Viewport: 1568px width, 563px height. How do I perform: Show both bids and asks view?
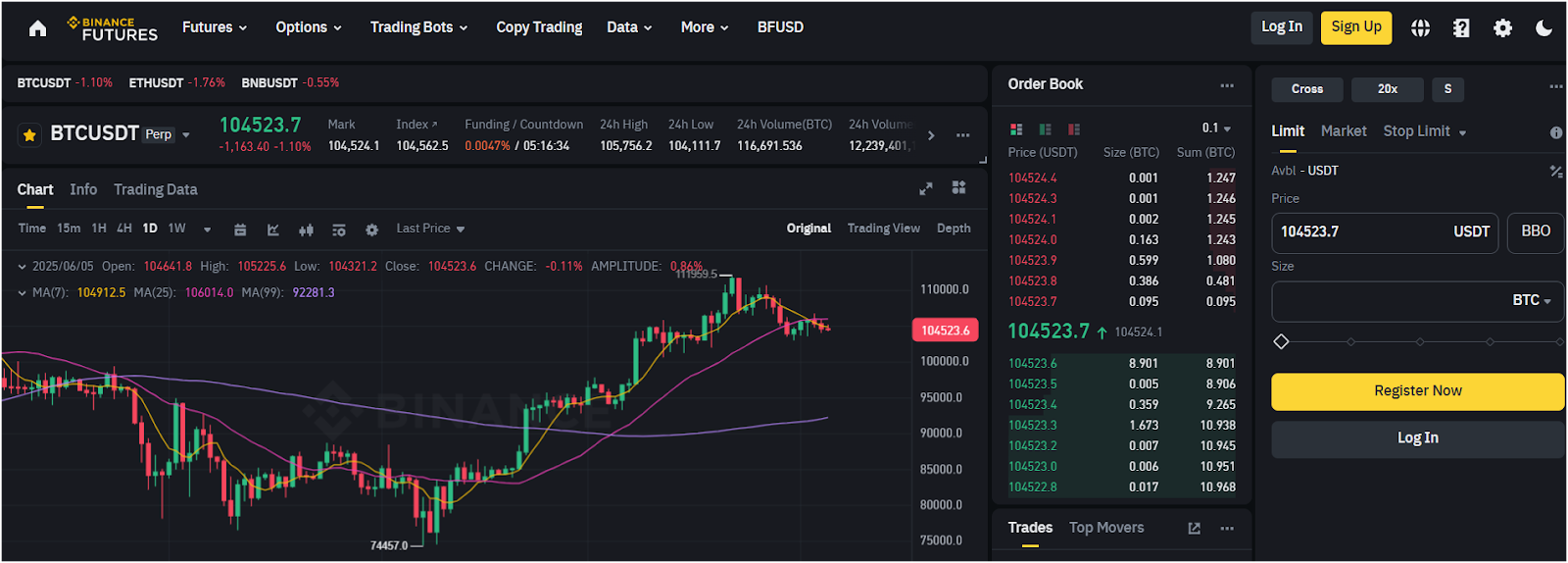click(1016, 129)
